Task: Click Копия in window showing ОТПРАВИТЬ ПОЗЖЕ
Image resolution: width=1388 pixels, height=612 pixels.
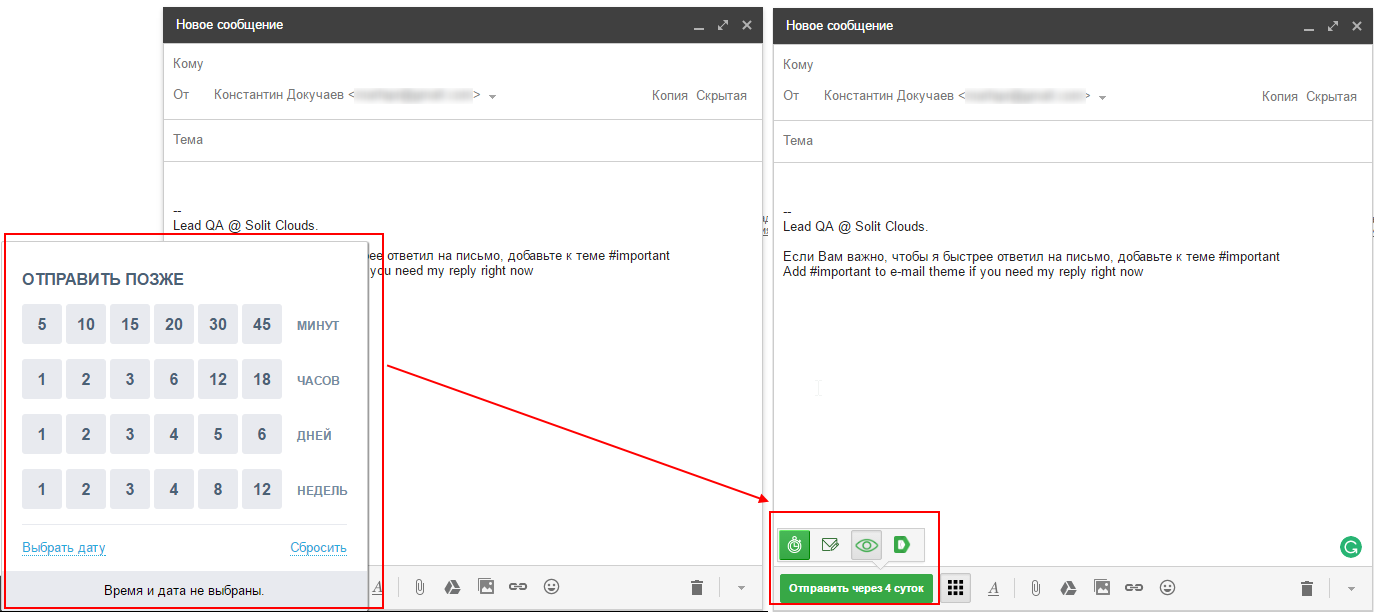Action: [670, 95]
